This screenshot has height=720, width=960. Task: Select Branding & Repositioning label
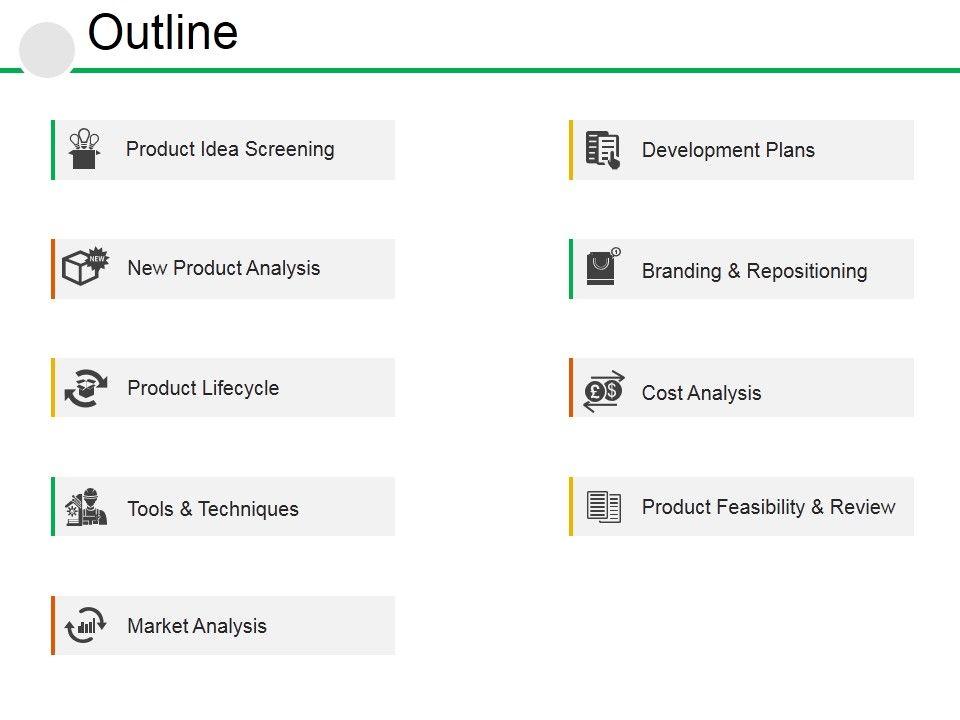(x=754, y=271)
